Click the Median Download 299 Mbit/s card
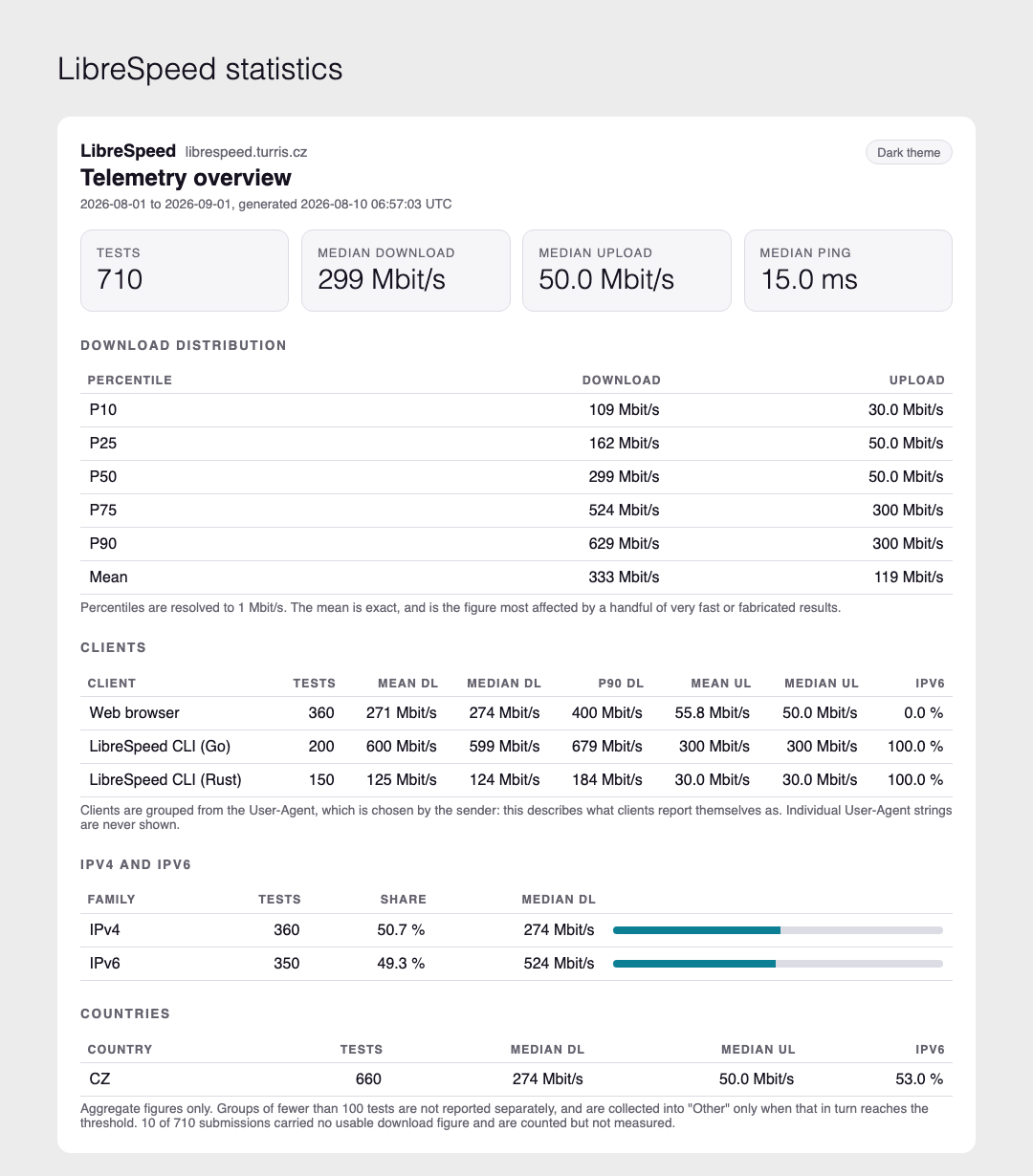1033x1176 pixels. click(x=406, y=271)
